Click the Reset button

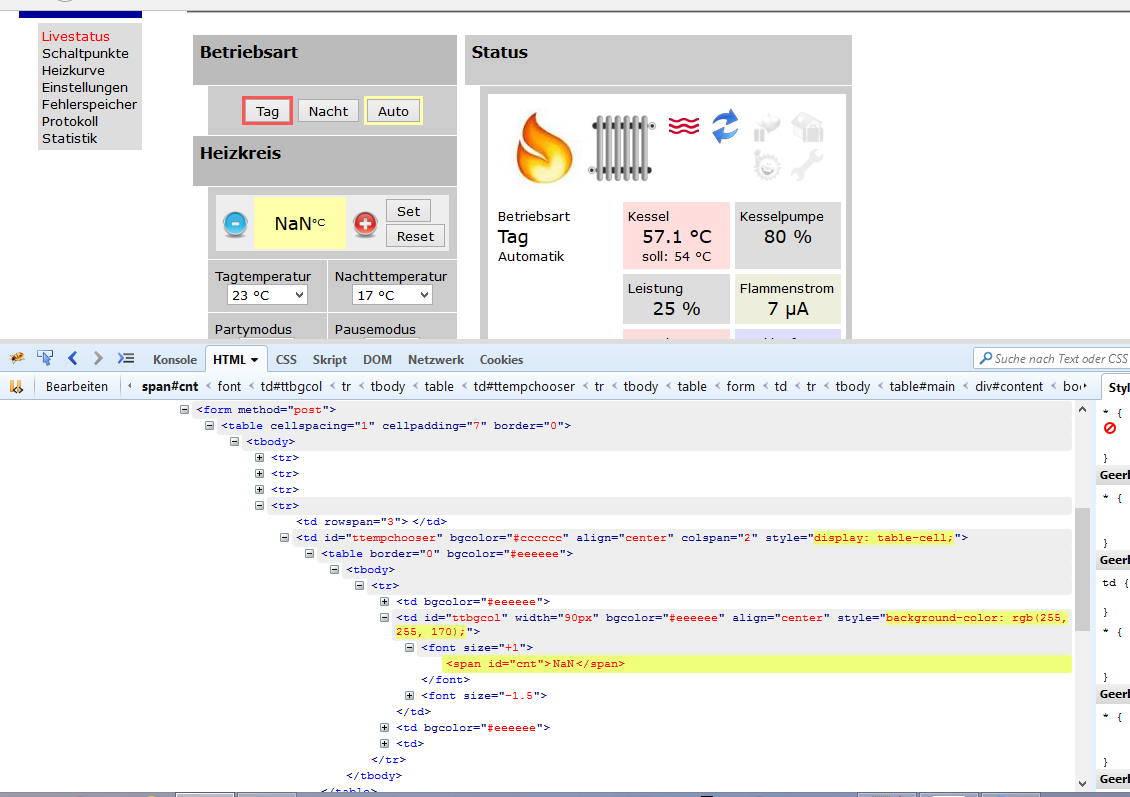[x=415, y=236]
